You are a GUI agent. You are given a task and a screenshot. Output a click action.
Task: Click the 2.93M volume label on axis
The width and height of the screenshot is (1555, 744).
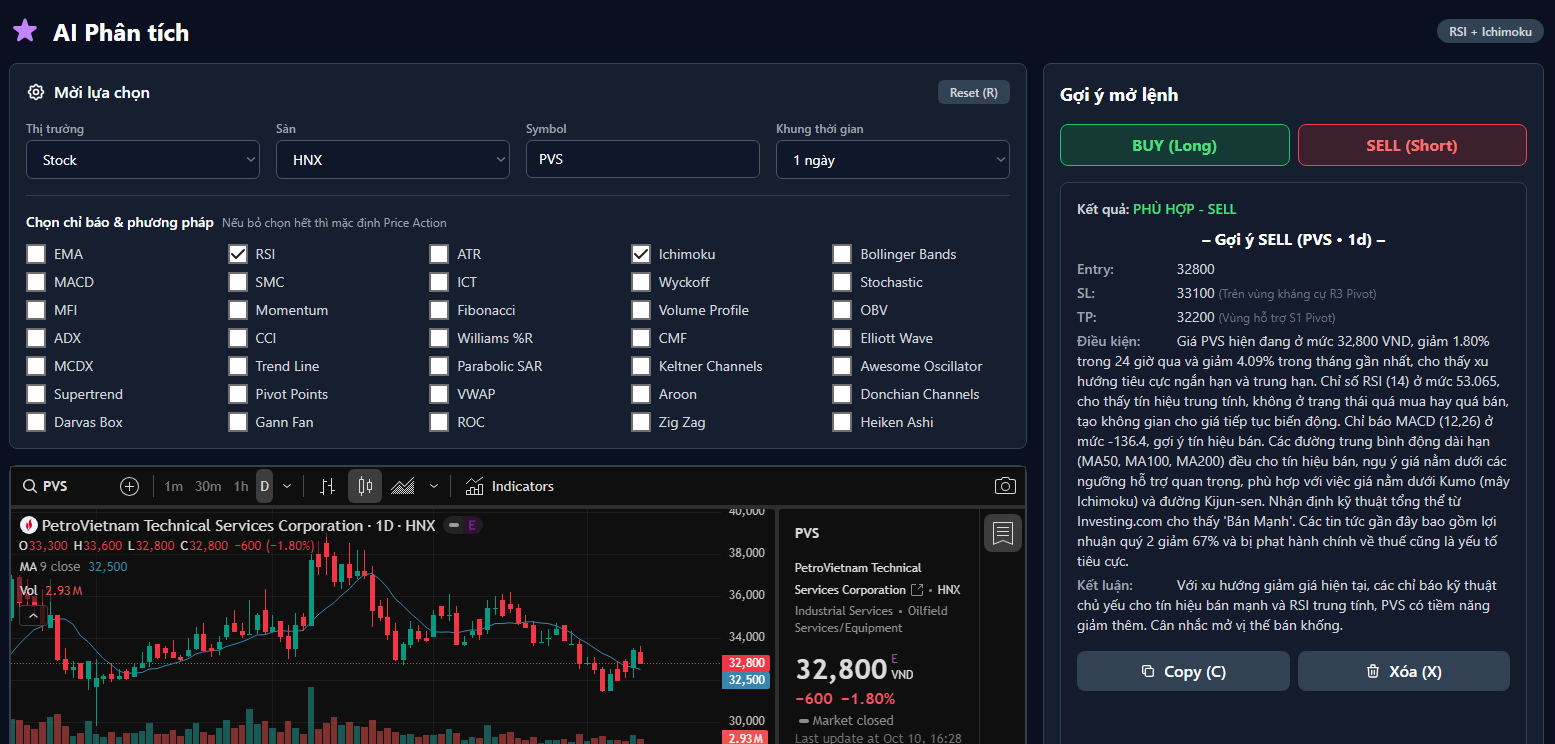(746, 738)
